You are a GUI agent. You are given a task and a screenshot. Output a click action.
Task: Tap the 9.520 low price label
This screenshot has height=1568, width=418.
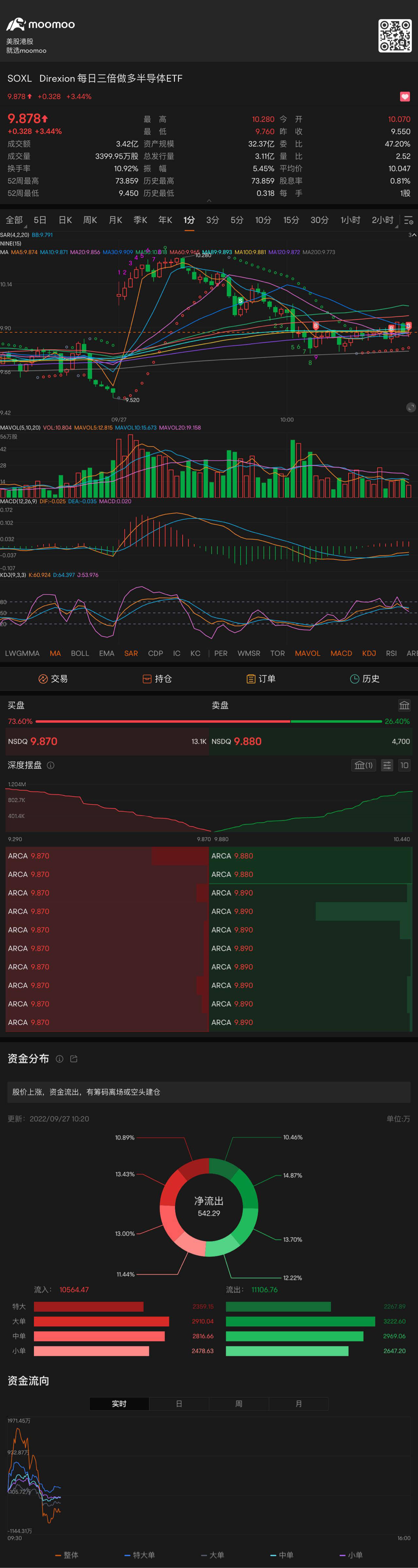pyautogui.click(x=132, y=400)
